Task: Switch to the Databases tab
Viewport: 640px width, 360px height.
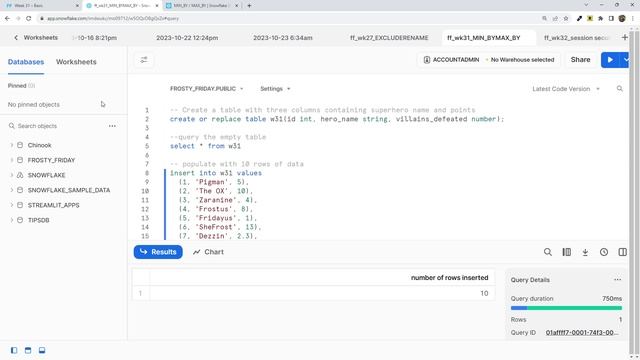Action: coord(26,62)
